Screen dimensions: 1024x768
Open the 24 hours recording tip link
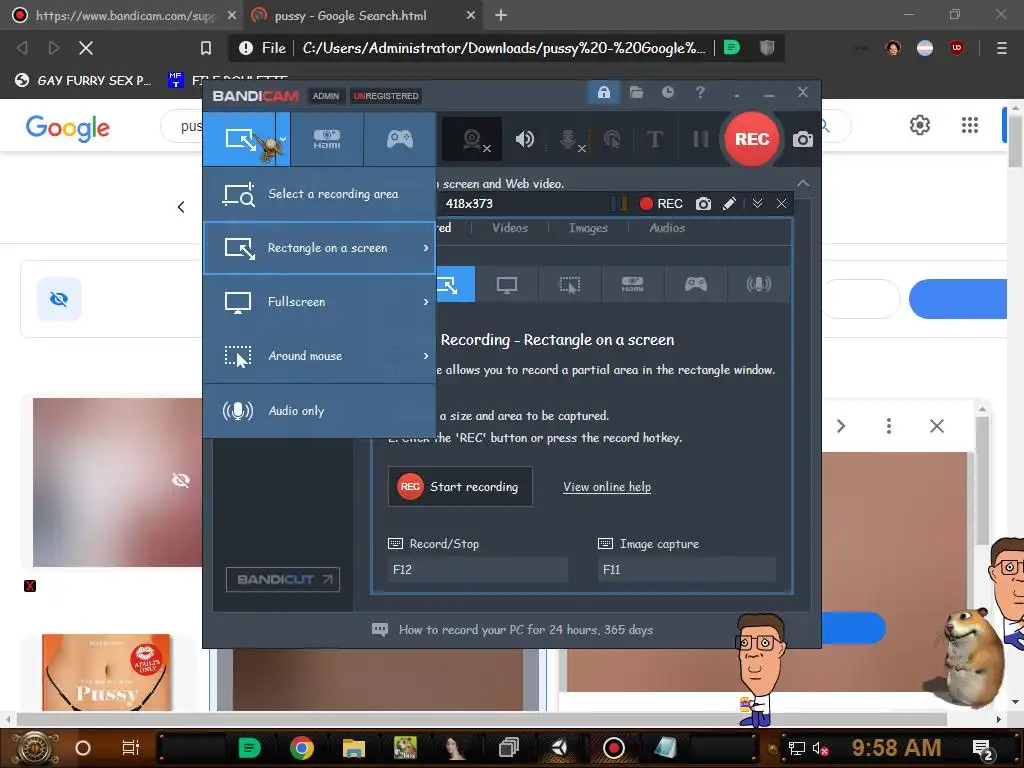pyautogui.click(x=526, y=630)
